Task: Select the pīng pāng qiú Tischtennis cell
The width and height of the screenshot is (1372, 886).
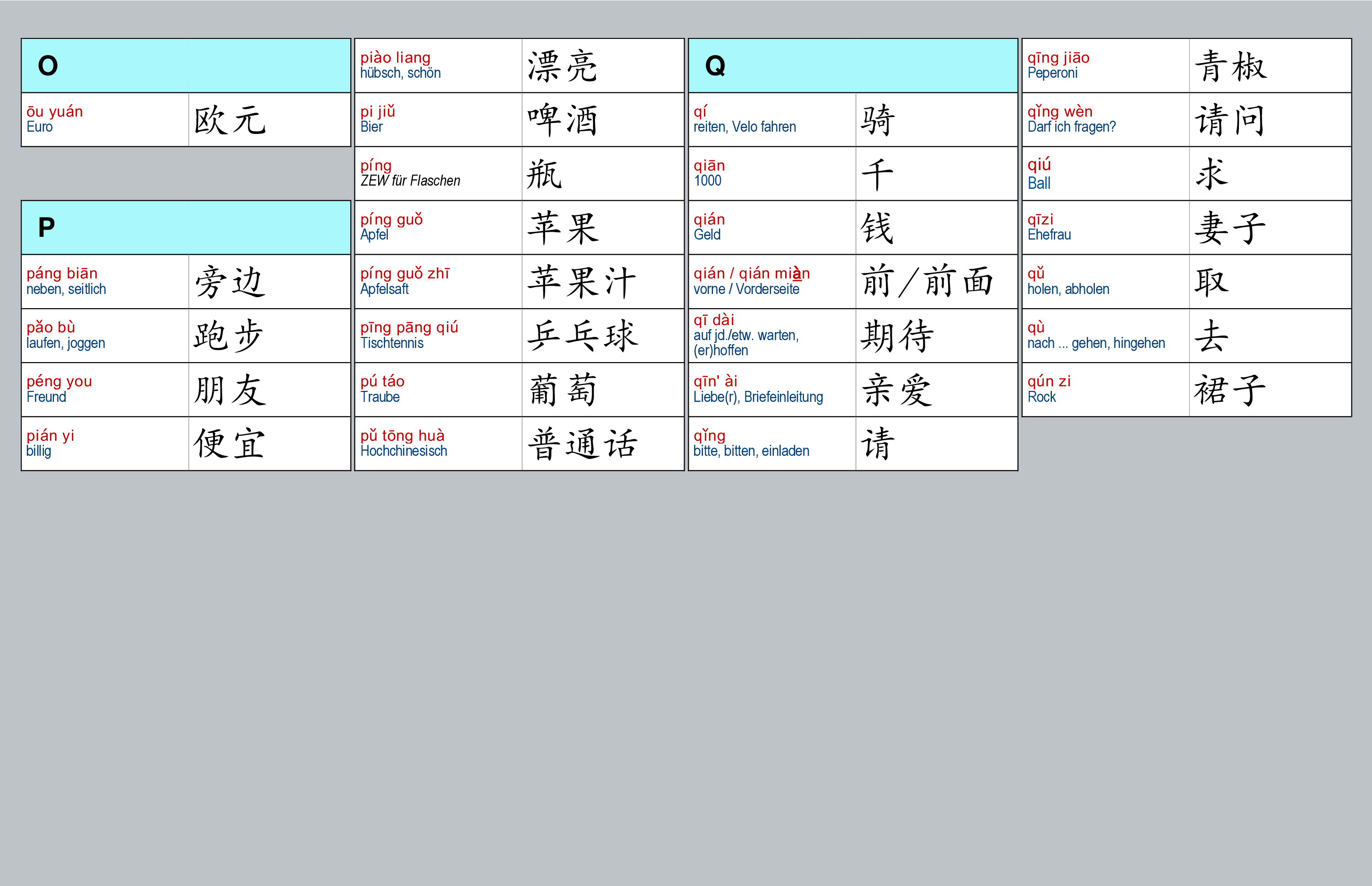Action: click(439, 336)
